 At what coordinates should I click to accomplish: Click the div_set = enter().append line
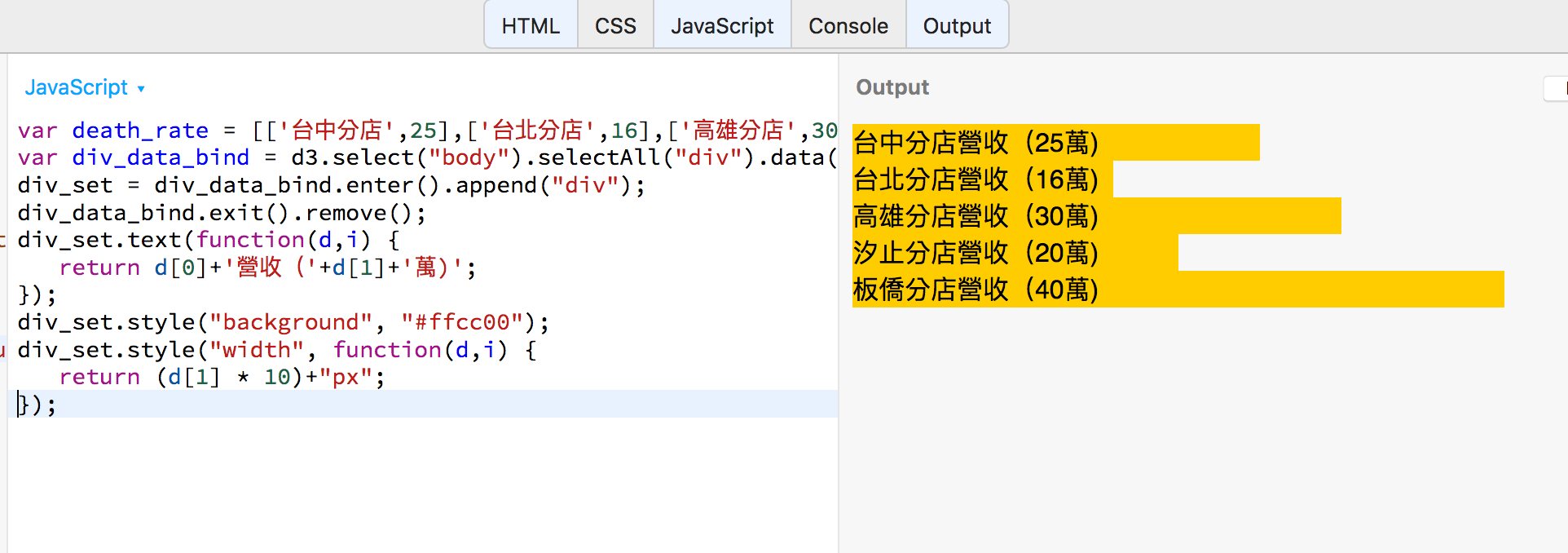coord(331,185)
